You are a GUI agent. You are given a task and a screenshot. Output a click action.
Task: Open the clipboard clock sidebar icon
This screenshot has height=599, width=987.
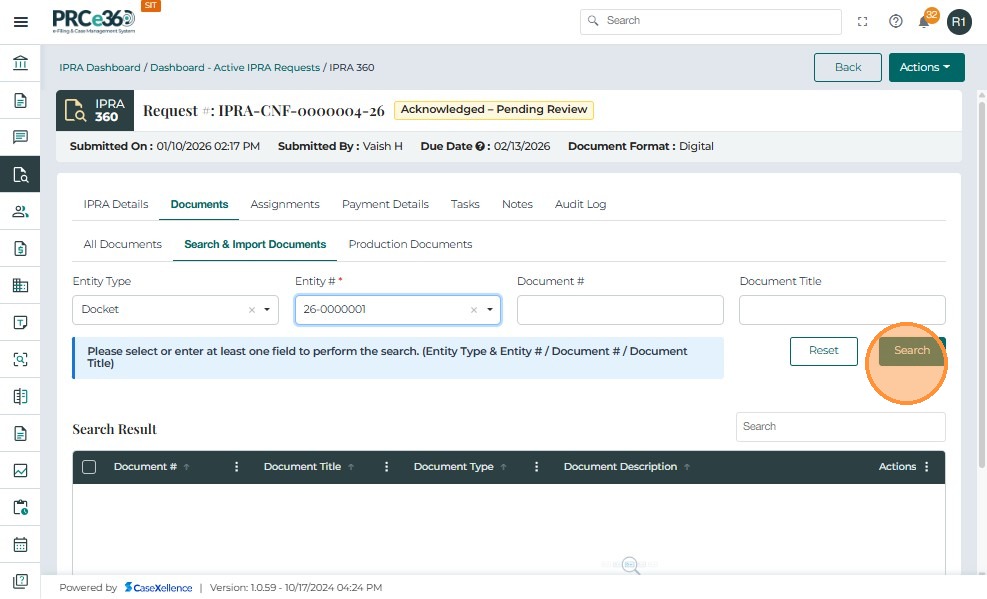tap(20, 507)
